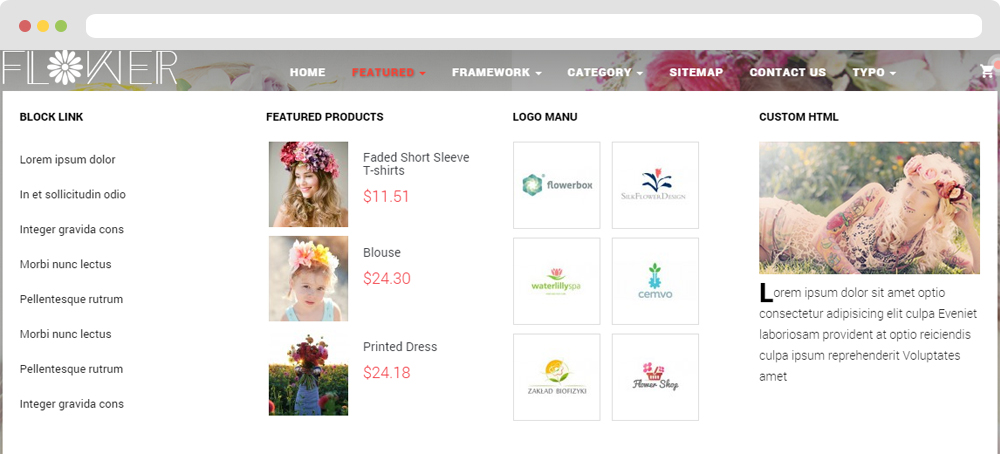The width and height of the screenshot is (1000, 454).
Task: Click the browser address bar
Action: tap(534, 26)
